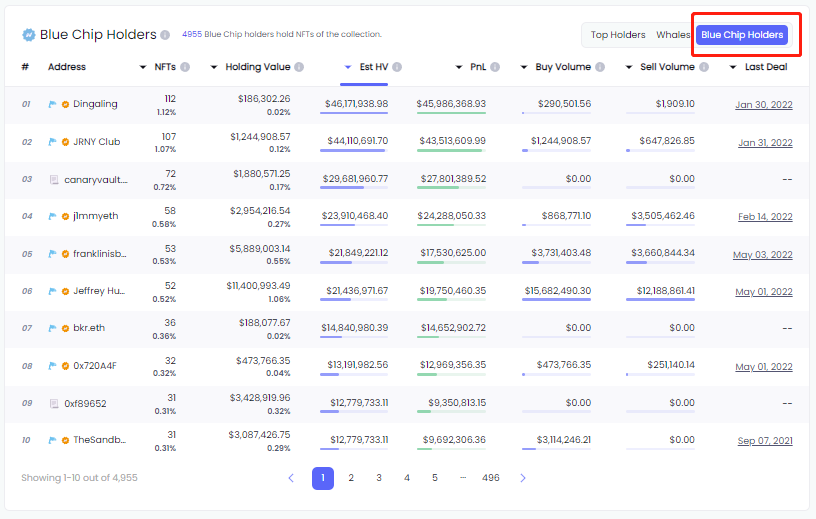816x519 pixels.
Task: Click Buy Volume bar under $15,682,490.30
Action: 556,299
